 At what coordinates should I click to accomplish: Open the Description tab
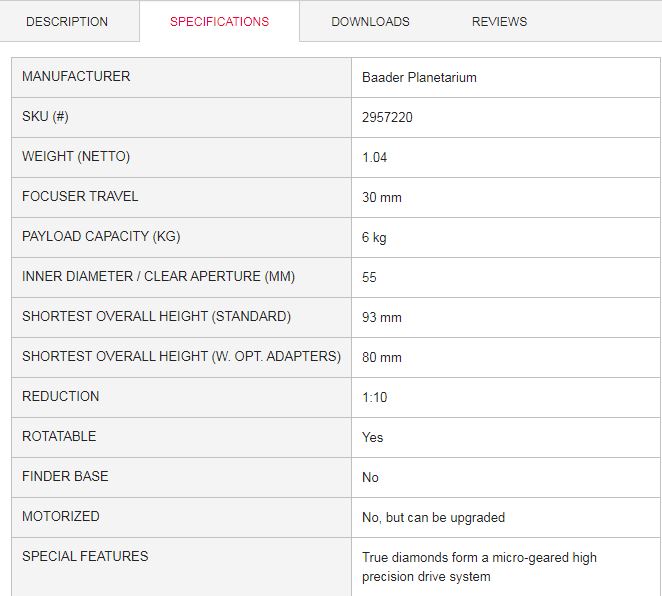pos(67,22)
